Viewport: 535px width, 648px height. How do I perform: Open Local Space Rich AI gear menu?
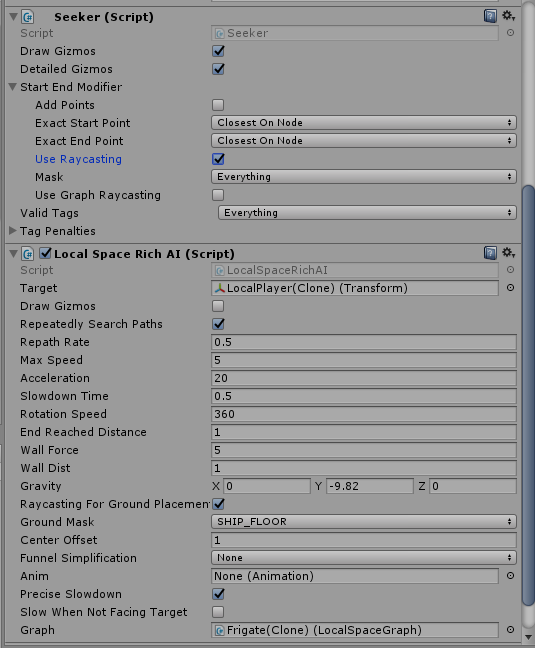[508, 253]
